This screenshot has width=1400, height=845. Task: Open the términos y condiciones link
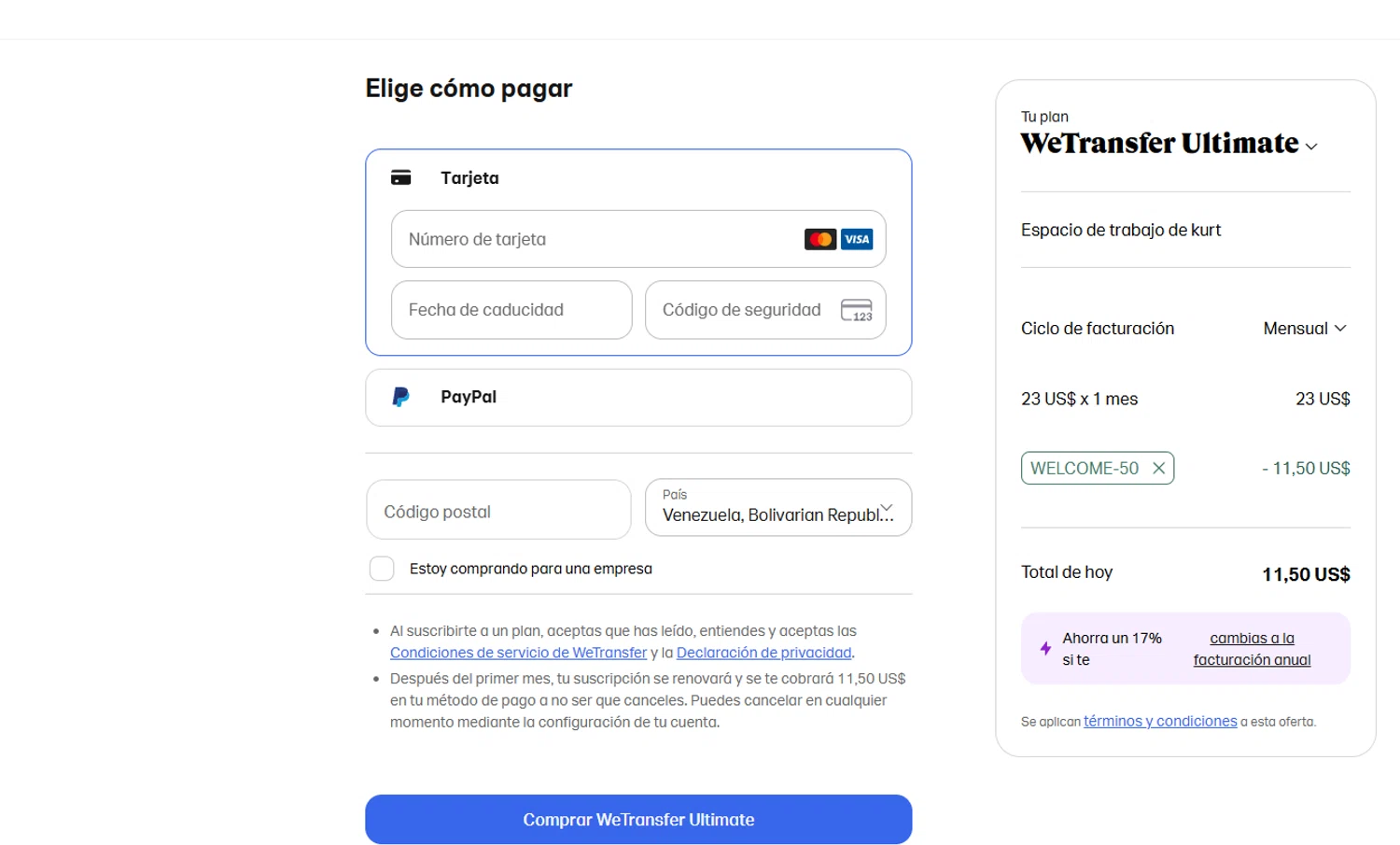click(x=1160, y=721)
